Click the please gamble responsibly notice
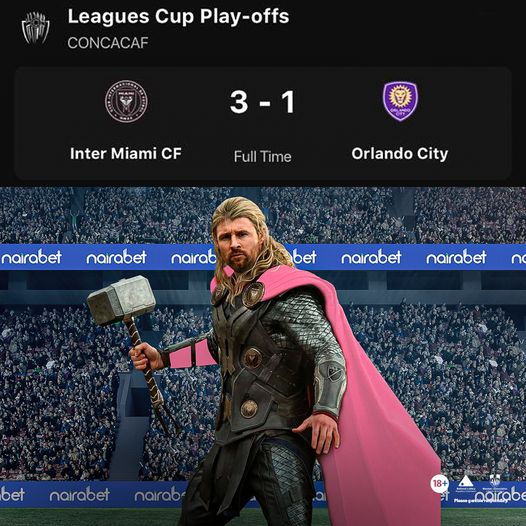526x526 pixels. point(480,501)
